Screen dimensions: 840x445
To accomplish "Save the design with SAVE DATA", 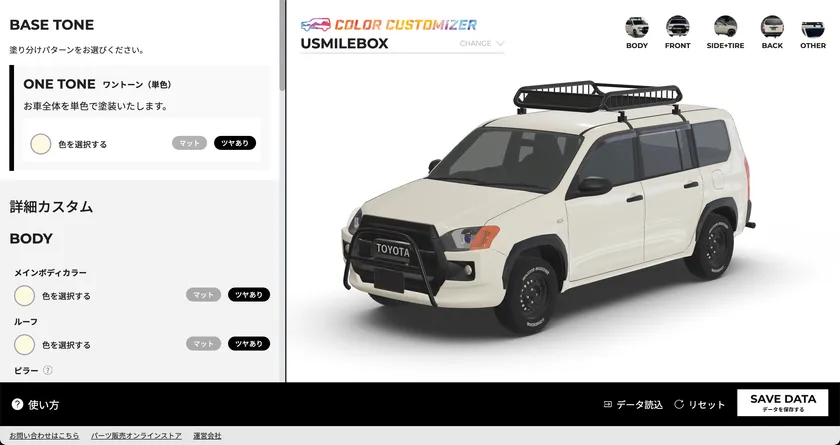I will click(x=783, y=403).
